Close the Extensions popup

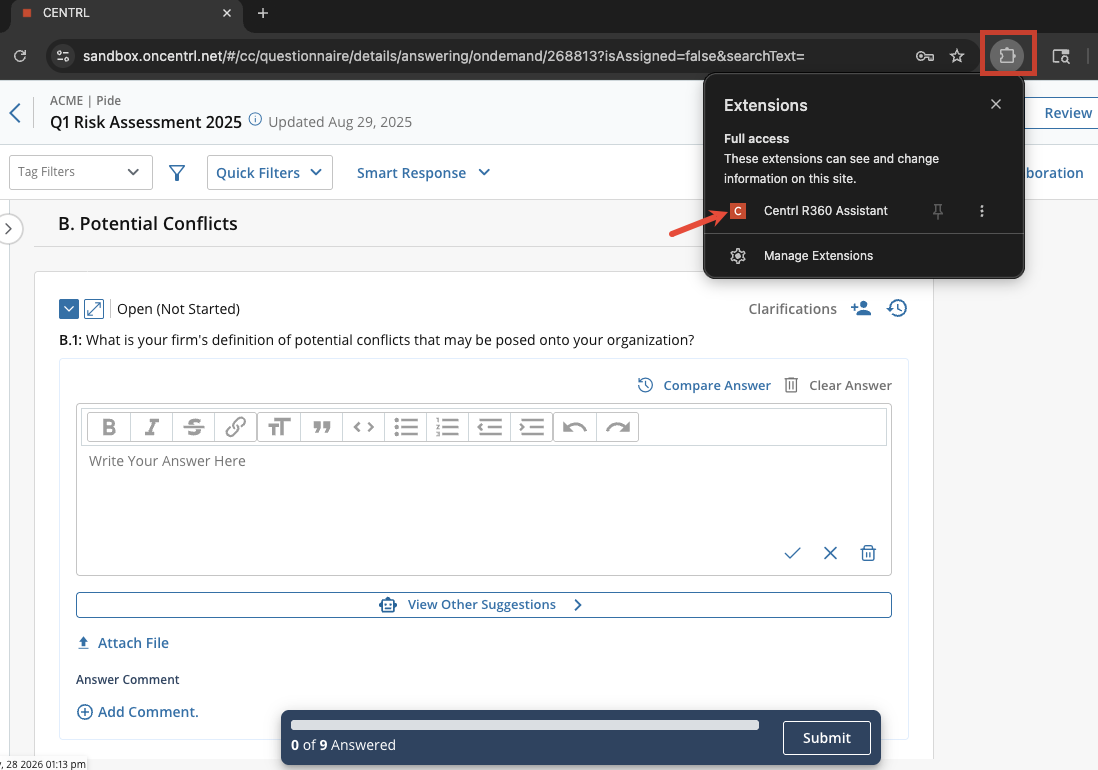(x=996, y=104)
